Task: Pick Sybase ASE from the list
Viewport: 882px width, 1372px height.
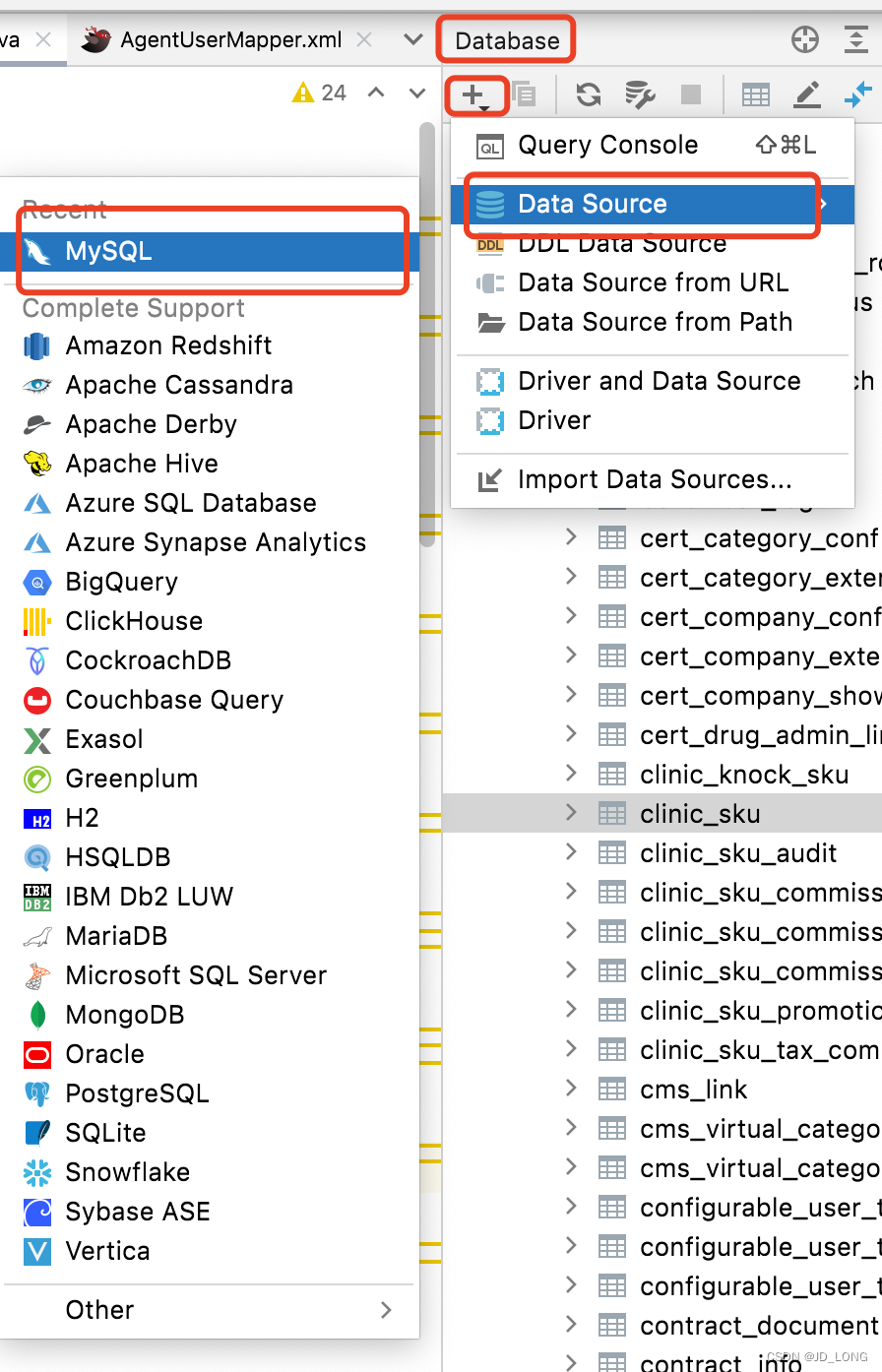Action: coord(210,1212)
